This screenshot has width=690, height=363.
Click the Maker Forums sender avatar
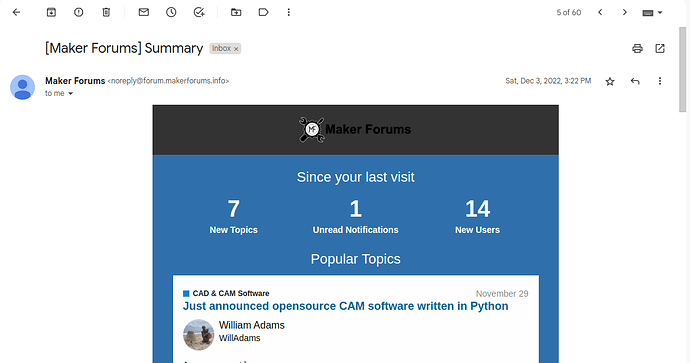click(x=22, y=87)
